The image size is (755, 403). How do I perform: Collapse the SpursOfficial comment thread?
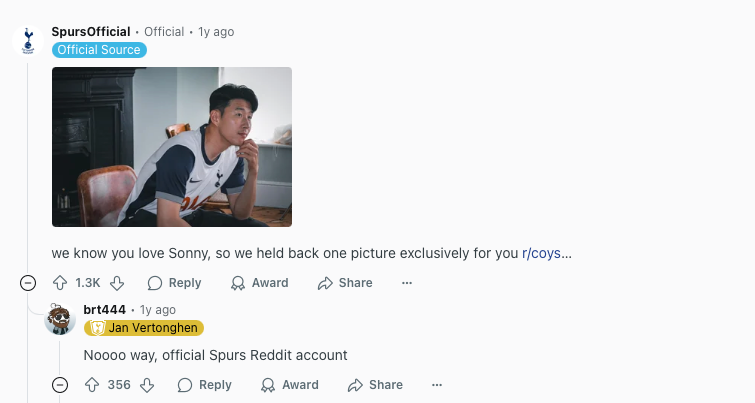(28, 283)
